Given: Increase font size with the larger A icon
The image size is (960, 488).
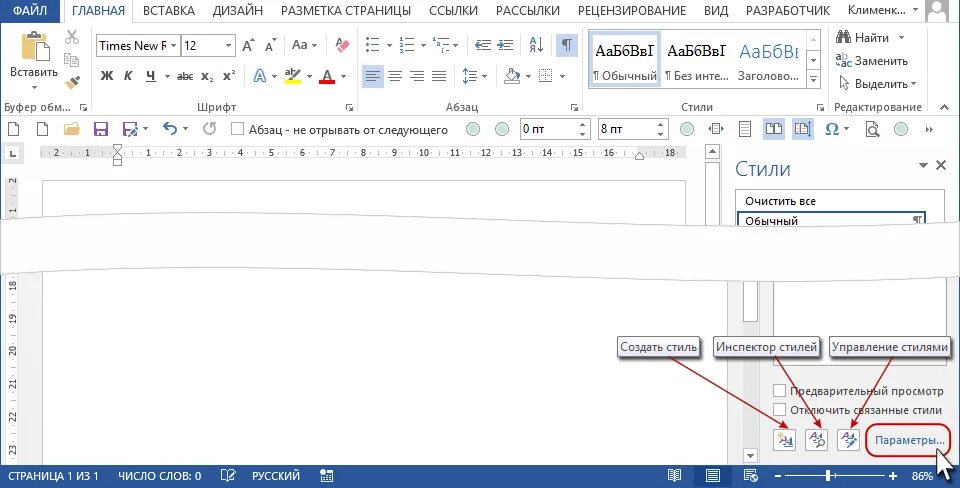Looking at the screenshot, I should 248,45.
